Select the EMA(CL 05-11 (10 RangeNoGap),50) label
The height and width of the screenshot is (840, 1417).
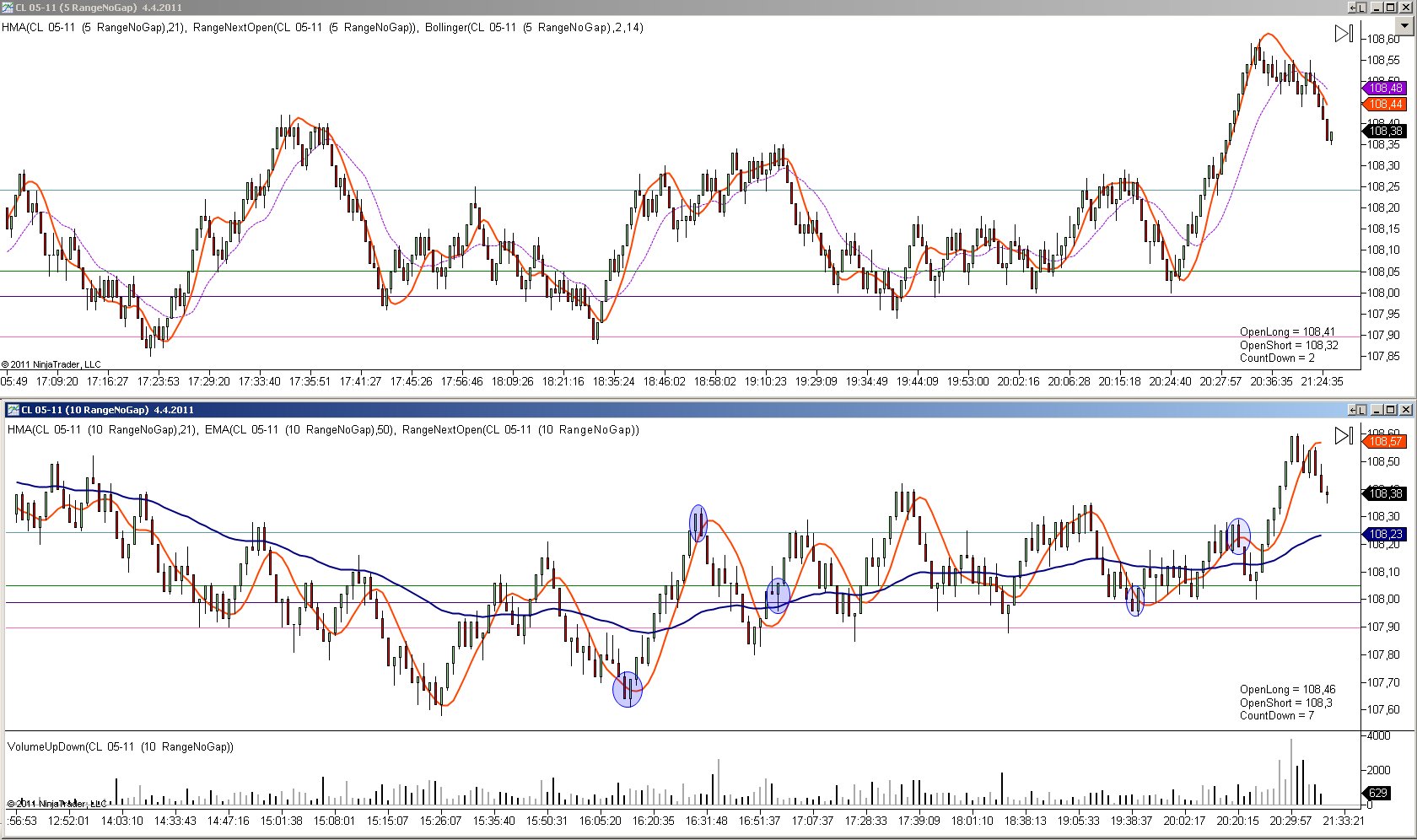[300, 429]
